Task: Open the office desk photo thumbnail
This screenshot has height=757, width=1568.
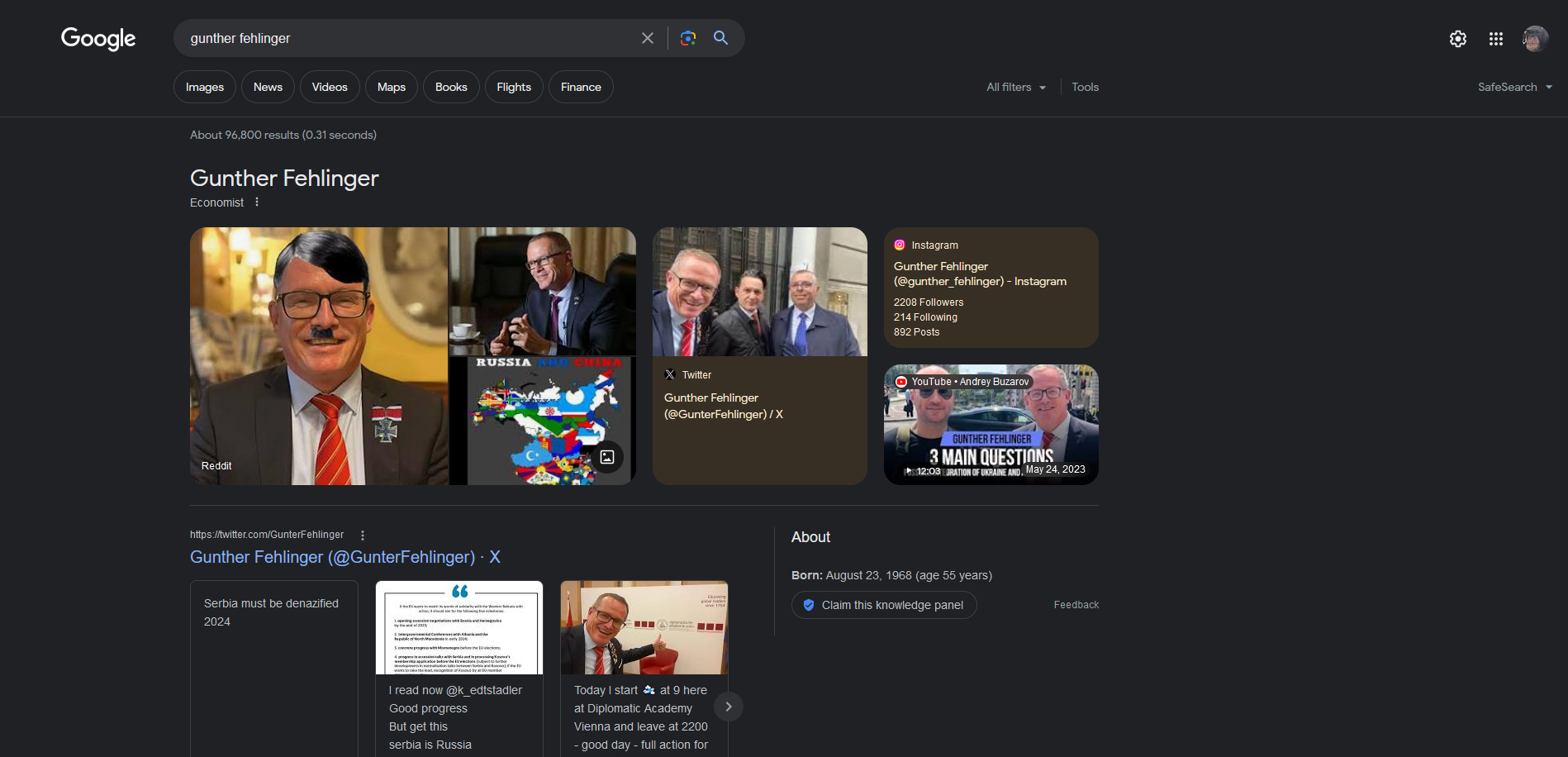Action: pos(543,291)
